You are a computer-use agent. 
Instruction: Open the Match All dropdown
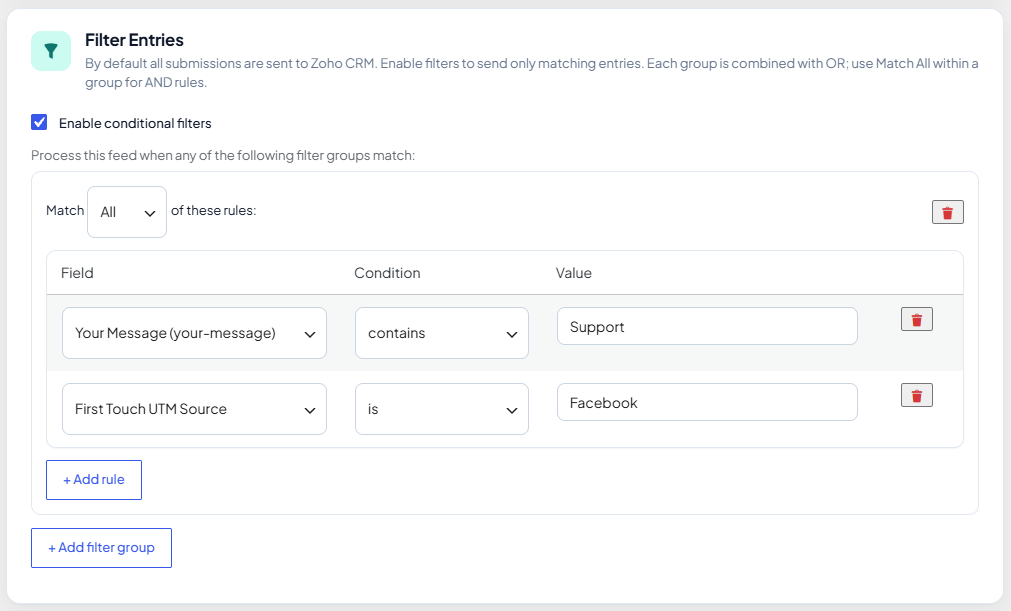127,212
